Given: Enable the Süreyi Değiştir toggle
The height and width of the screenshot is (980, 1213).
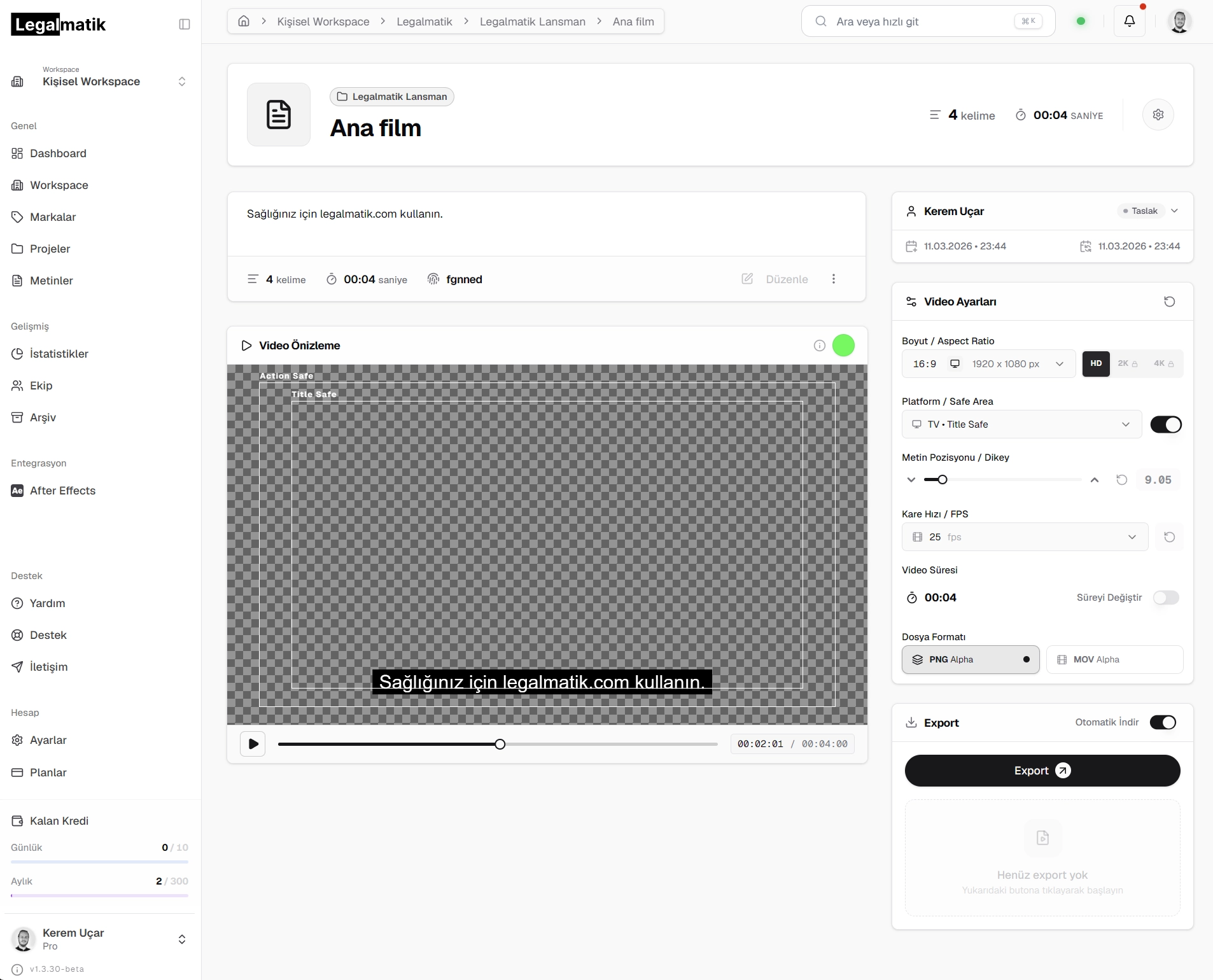Looking at the screenshot, I should pyautogui.click(x=1166, y=598).
